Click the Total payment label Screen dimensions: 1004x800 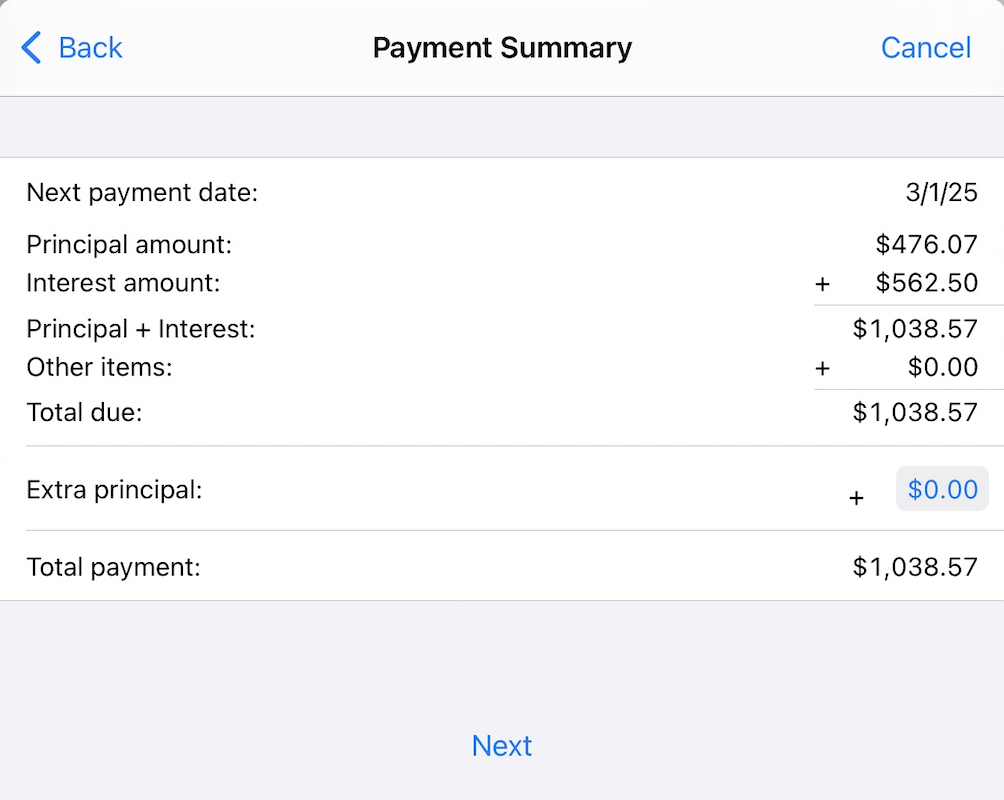[x=113, y=568]
